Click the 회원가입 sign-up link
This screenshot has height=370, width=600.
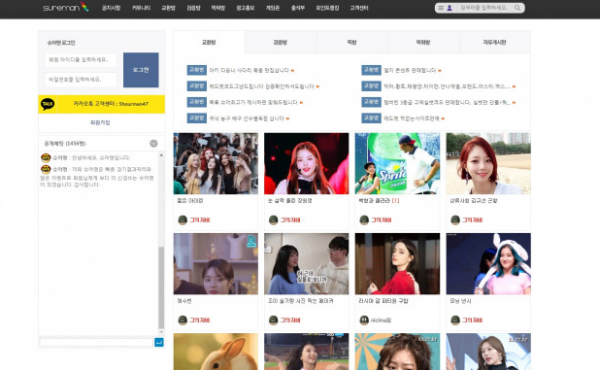coord(100,122)
